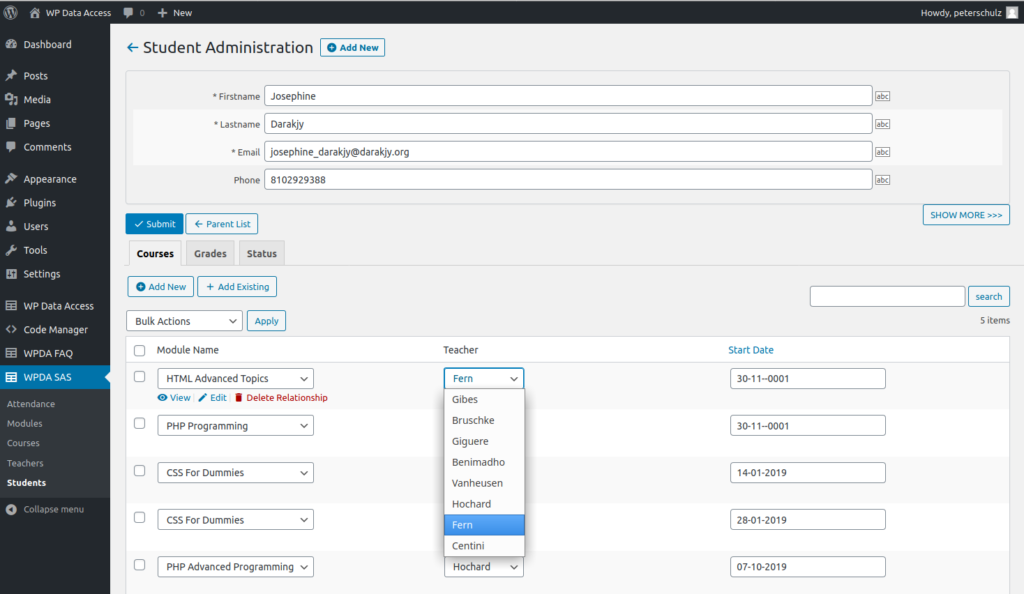
Task: Click the Tools wrench icon
Action: pos(11,250)
